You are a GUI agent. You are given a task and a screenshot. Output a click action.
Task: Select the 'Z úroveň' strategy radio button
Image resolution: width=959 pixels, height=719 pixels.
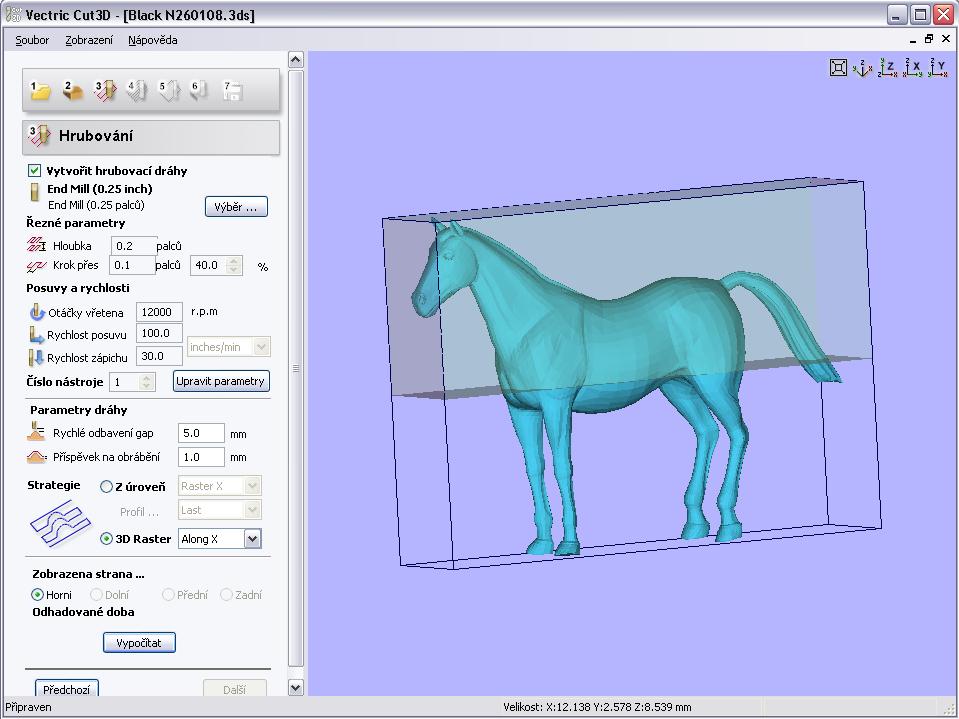pyautogui.click(x=107, y=487)
